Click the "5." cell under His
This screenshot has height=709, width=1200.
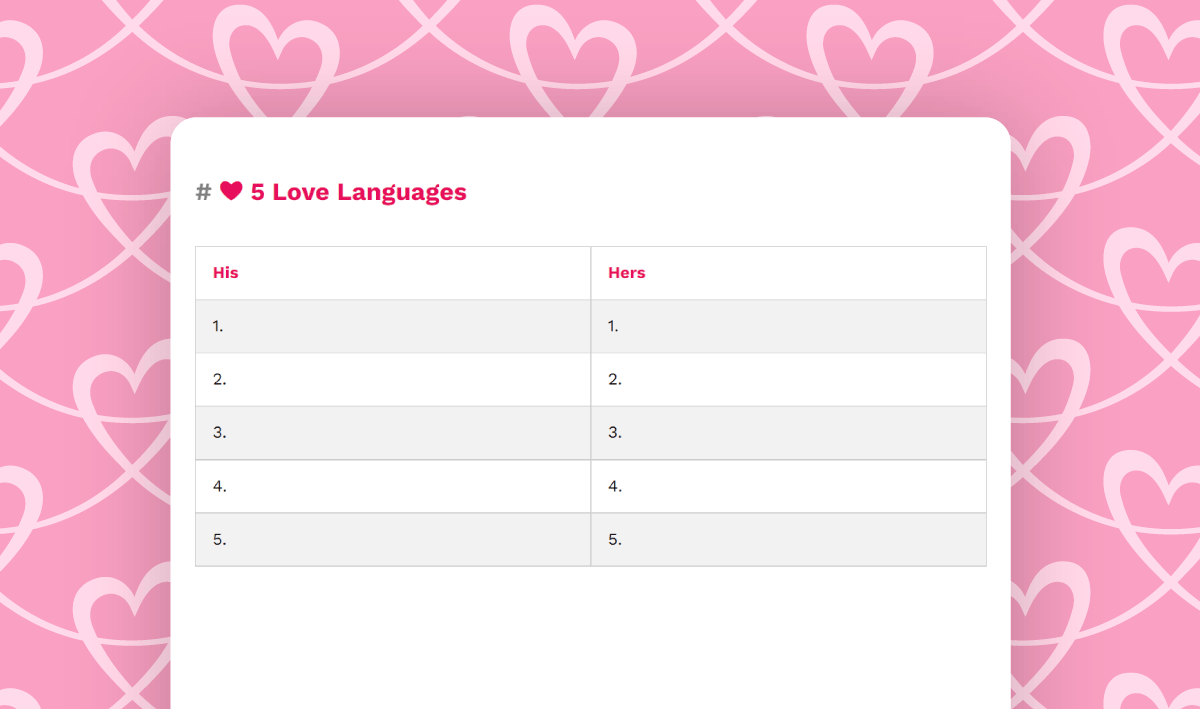(x=393, y=540)
